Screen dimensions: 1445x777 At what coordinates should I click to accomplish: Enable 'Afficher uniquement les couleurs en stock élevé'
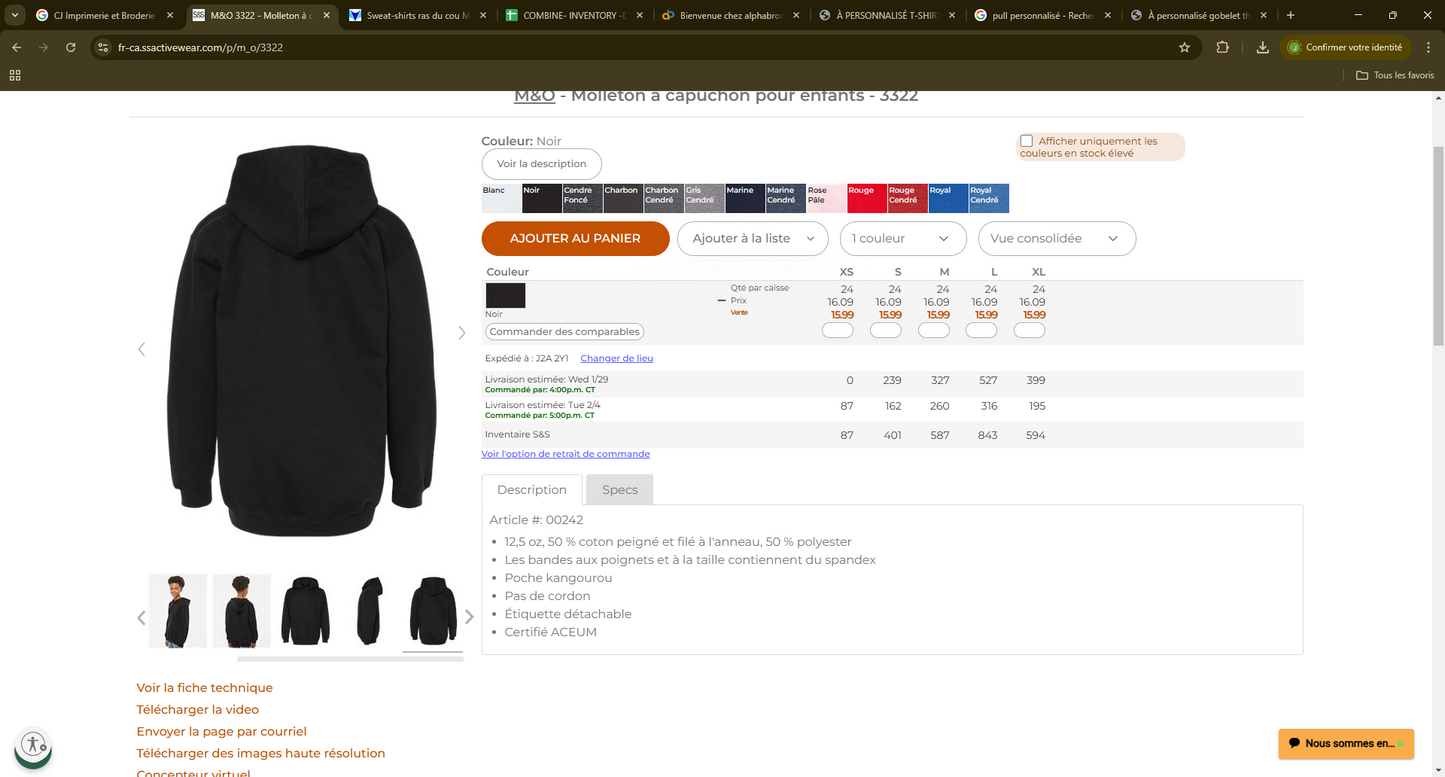coord(1026,141)
